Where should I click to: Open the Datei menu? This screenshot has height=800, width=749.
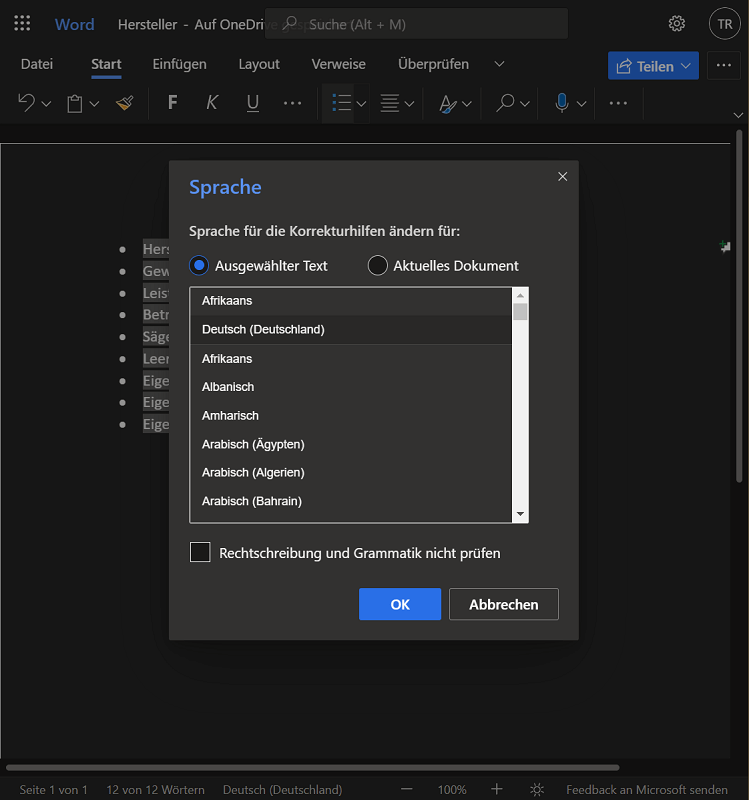[37, 64]
